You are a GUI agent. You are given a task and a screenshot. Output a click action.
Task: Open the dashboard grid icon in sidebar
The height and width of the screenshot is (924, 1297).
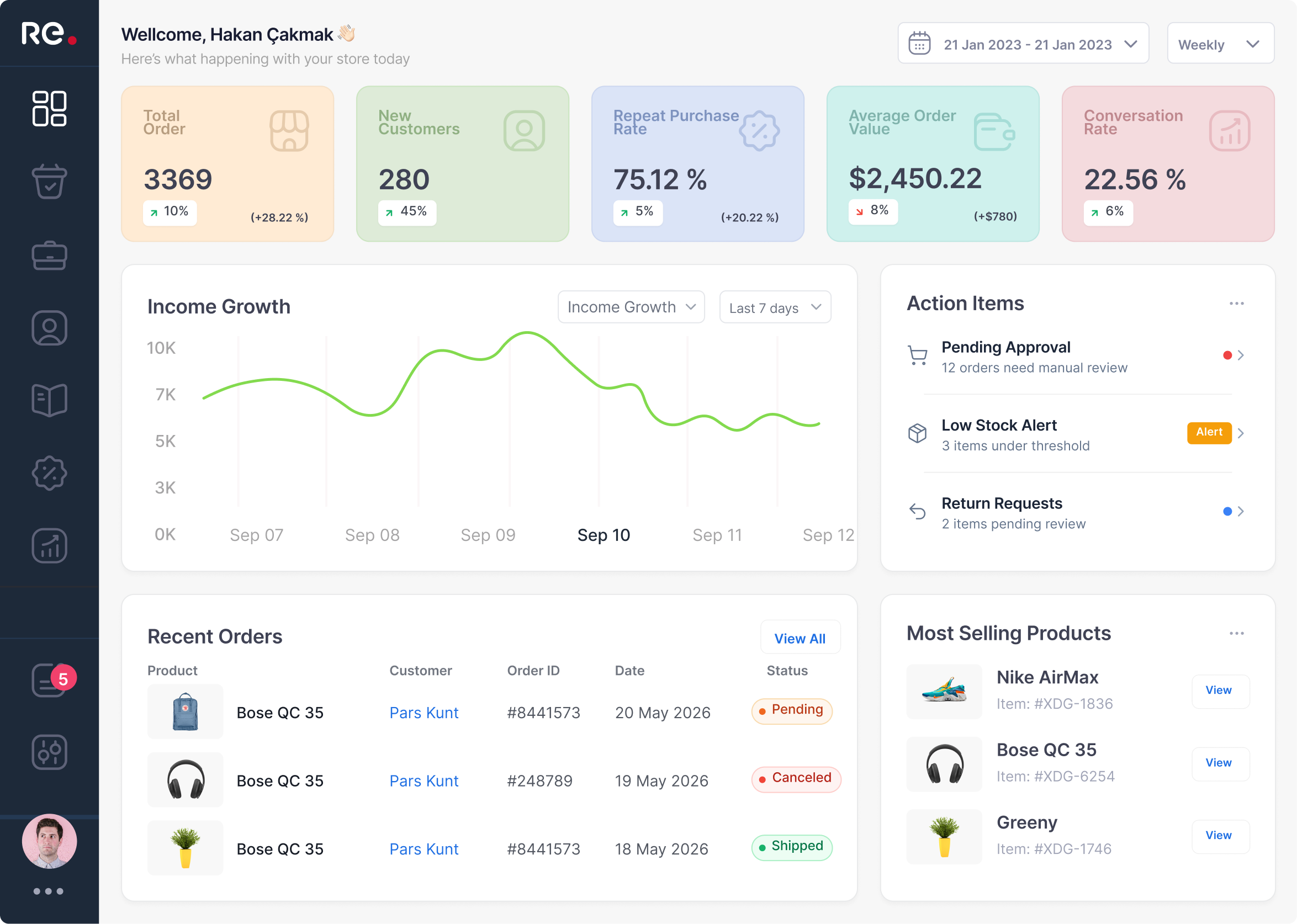tap(50, 108)
